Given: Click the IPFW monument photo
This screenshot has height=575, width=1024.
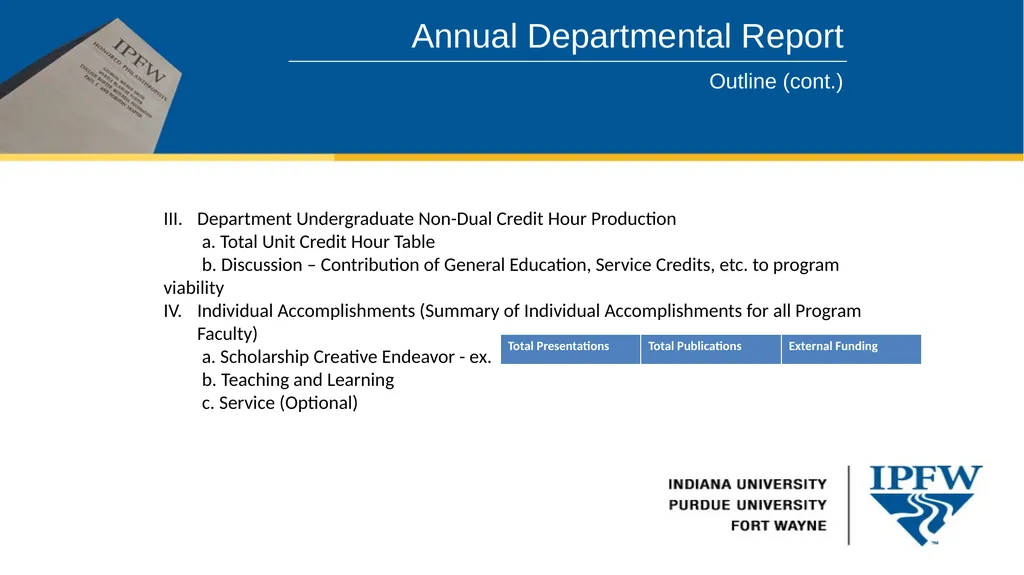Looking at the screenshot, I should (x=91, y=86).
